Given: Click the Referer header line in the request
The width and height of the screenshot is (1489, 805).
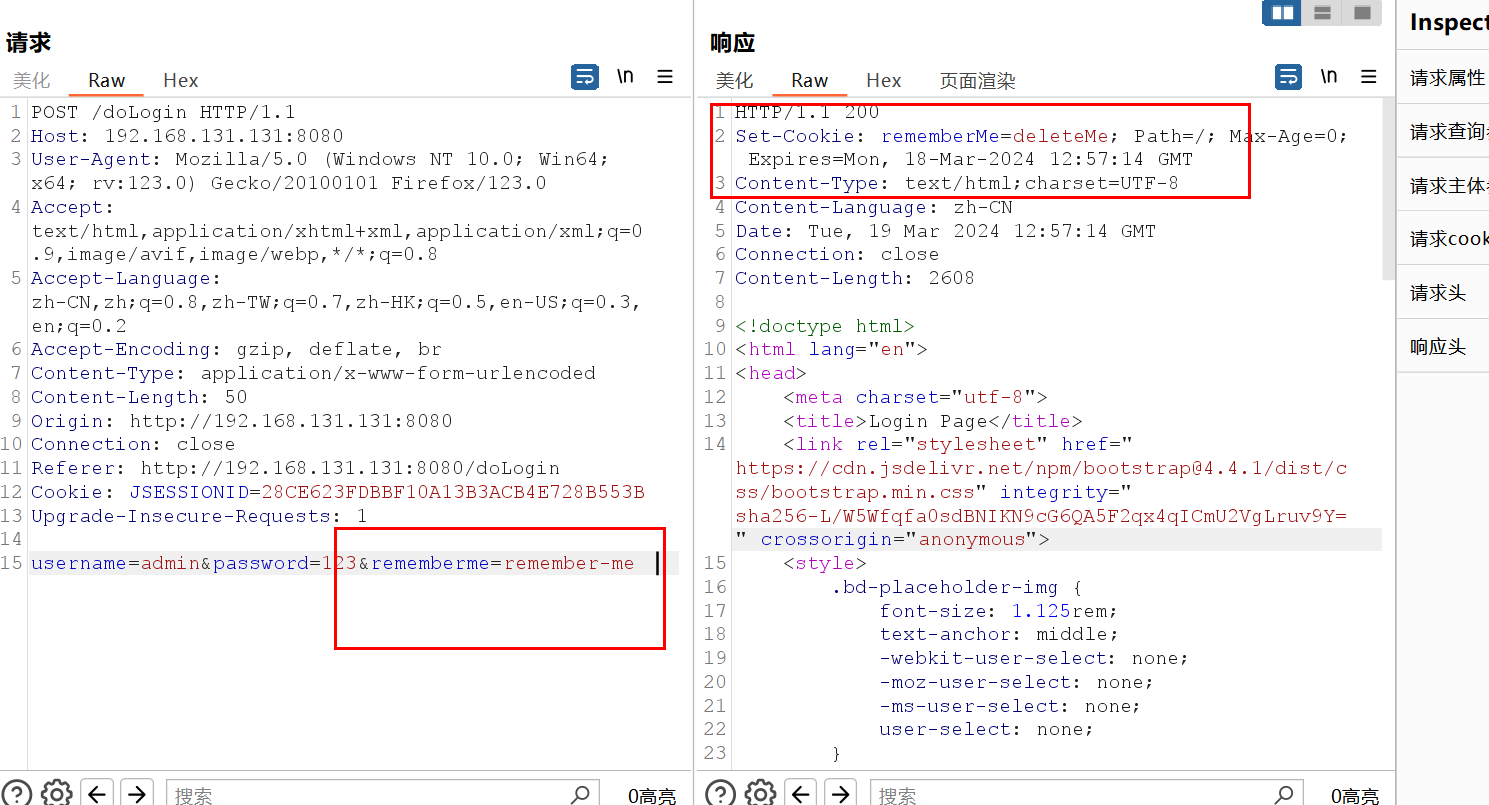Looking at the screenshot, I should pyautogui.click(x=295, y=468).
